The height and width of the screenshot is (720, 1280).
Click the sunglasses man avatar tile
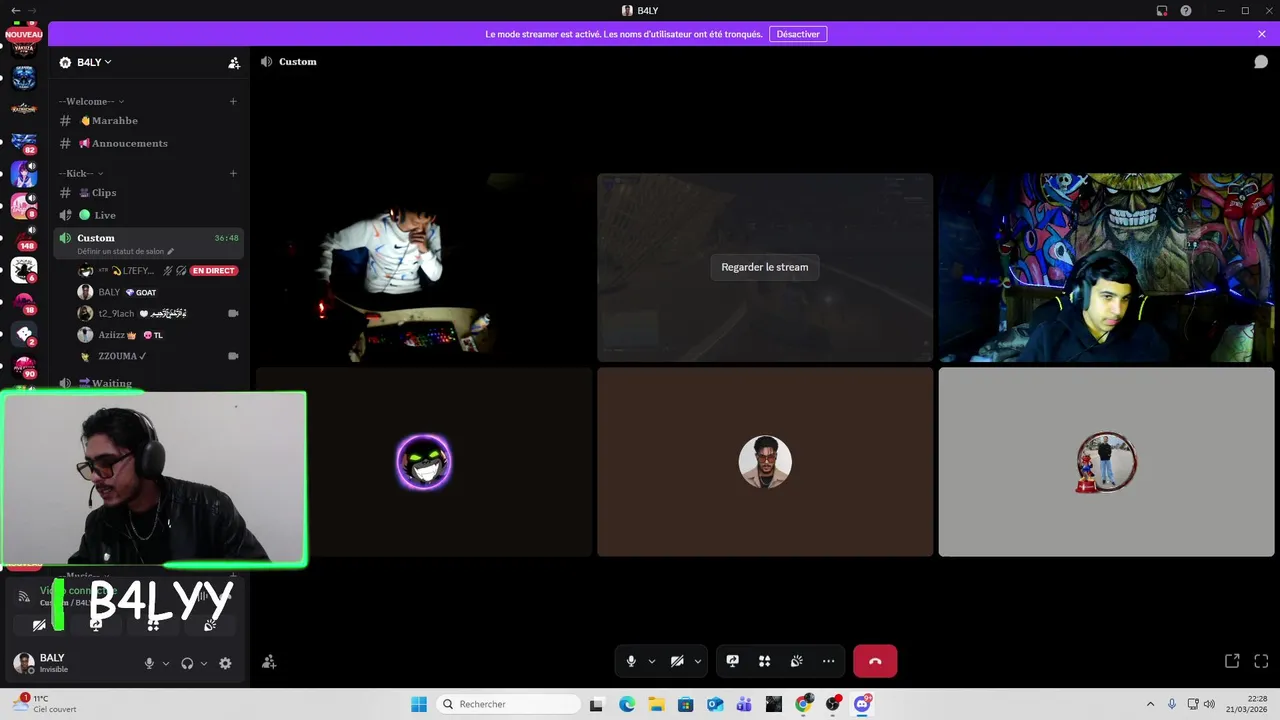pos(765,462)
